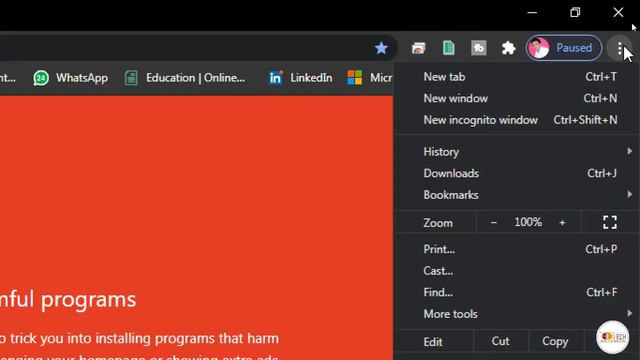Open the first extension icon beside the star
640x360 pixels.
click(x=418, y=48)
